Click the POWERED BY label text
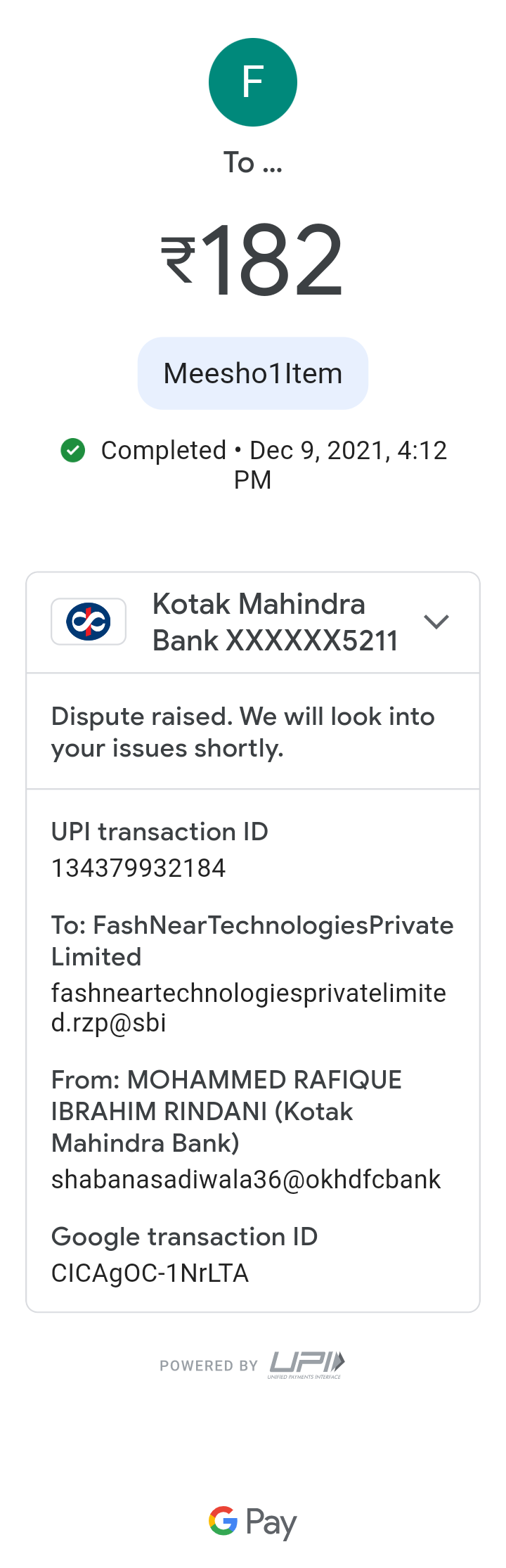This screenshot has height=1568, width=506. point(209,1365)
